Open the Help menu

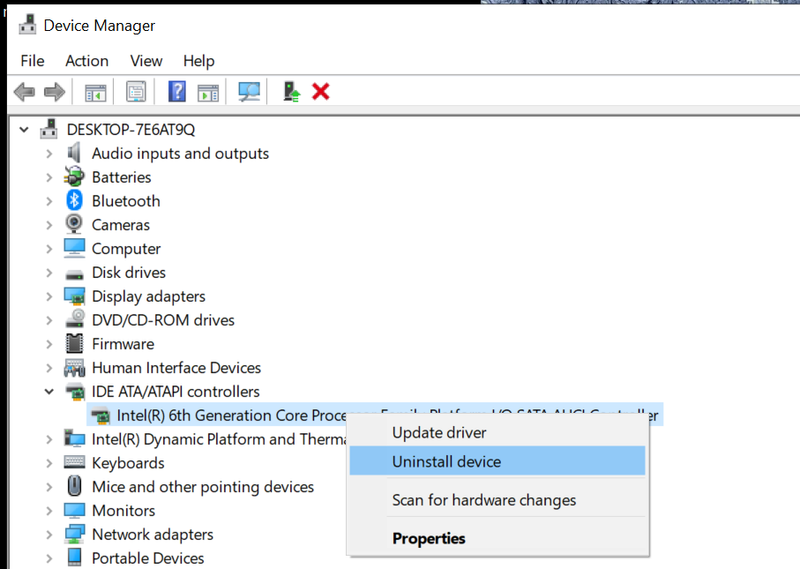tap(198, 61)
